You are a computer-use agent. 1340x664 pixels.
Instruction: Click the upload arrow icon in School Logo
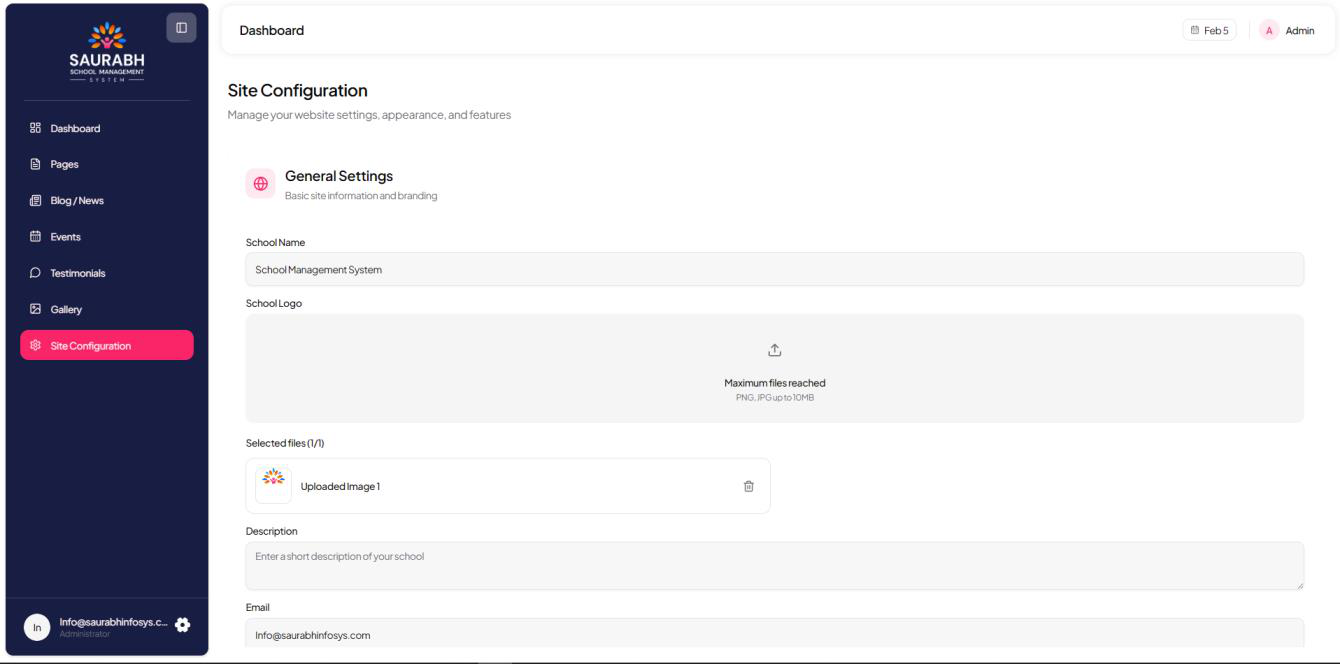click(x=774, y=350)
